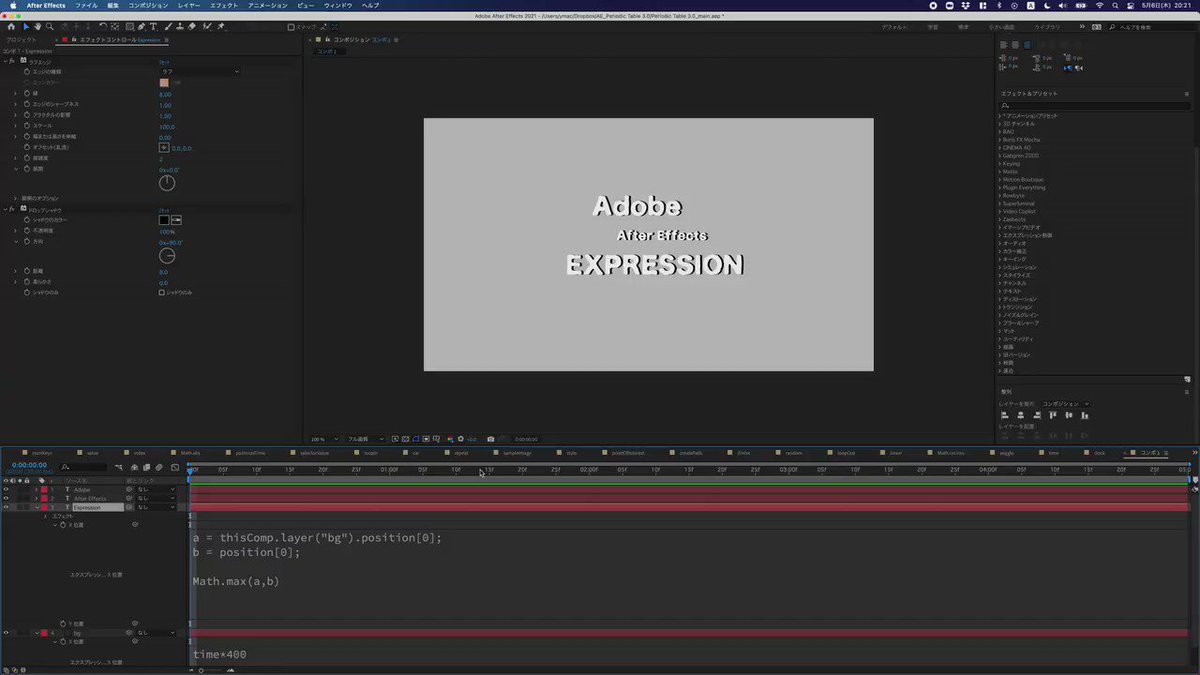The image size is (1200, 675).
Task: Click the macOS Spotlight search icon
Action: 1118,5
